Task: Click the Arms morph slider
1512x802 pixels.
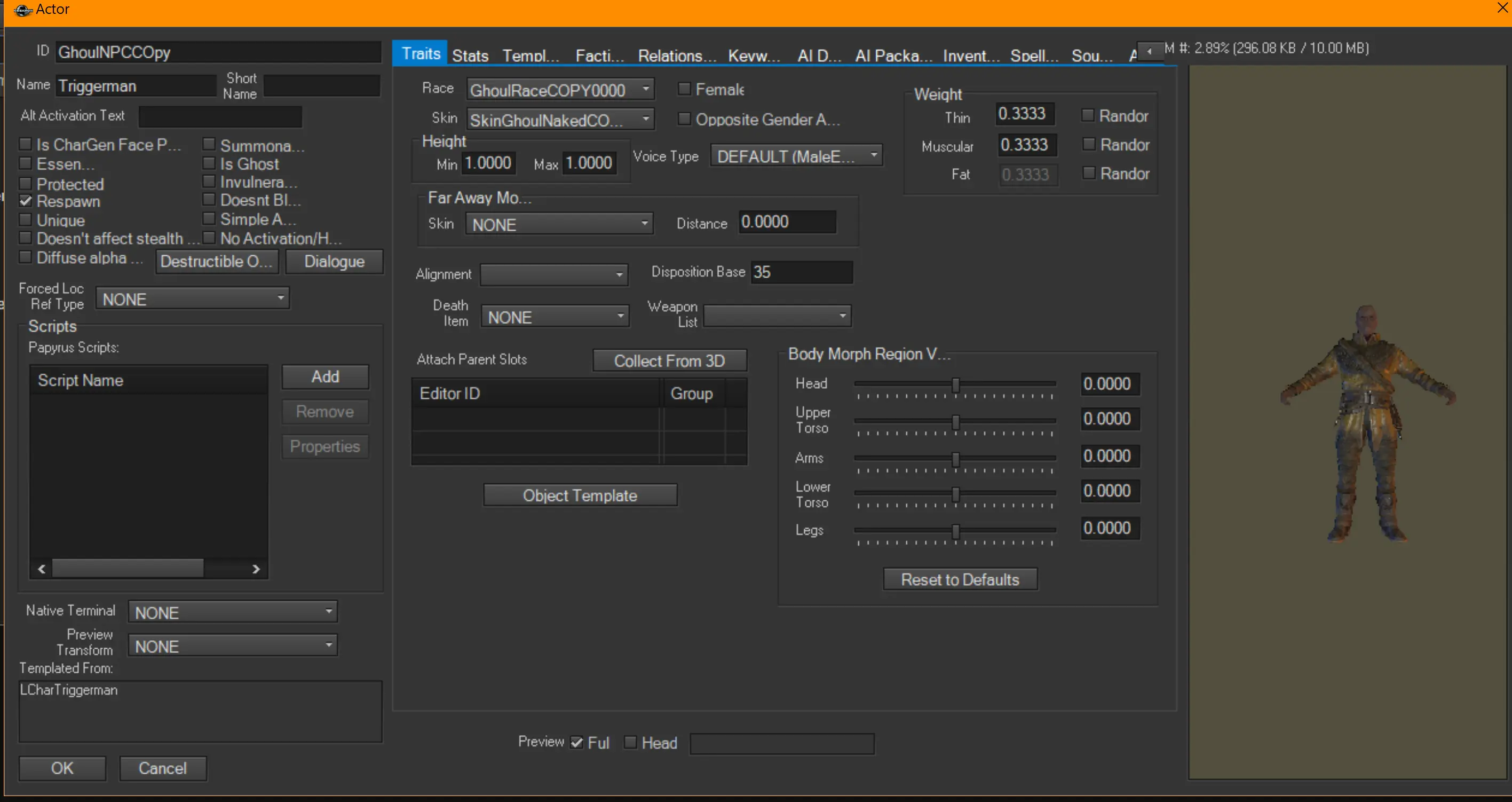Action: [955, 461]
